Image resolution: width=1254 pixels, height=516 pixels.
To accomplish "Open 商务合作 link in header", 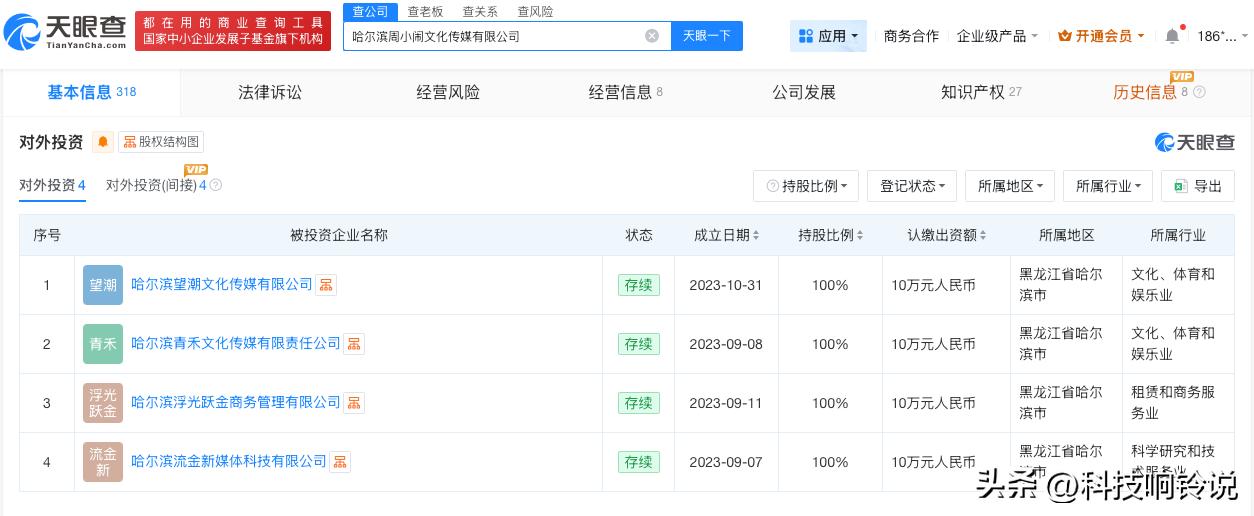I will click(x=911, y=36).
